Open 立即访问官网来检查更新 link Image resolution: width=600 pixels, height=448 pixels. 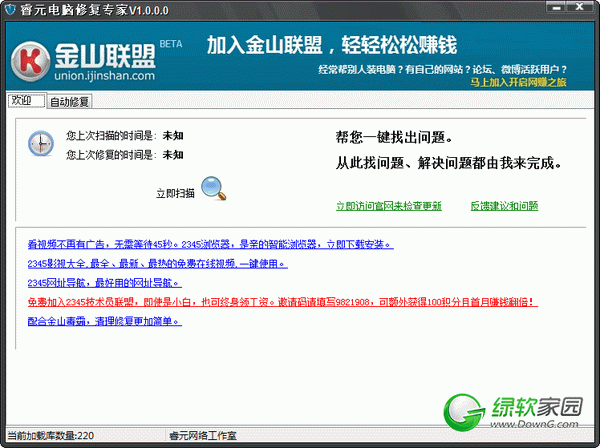[x=389, y=206]
